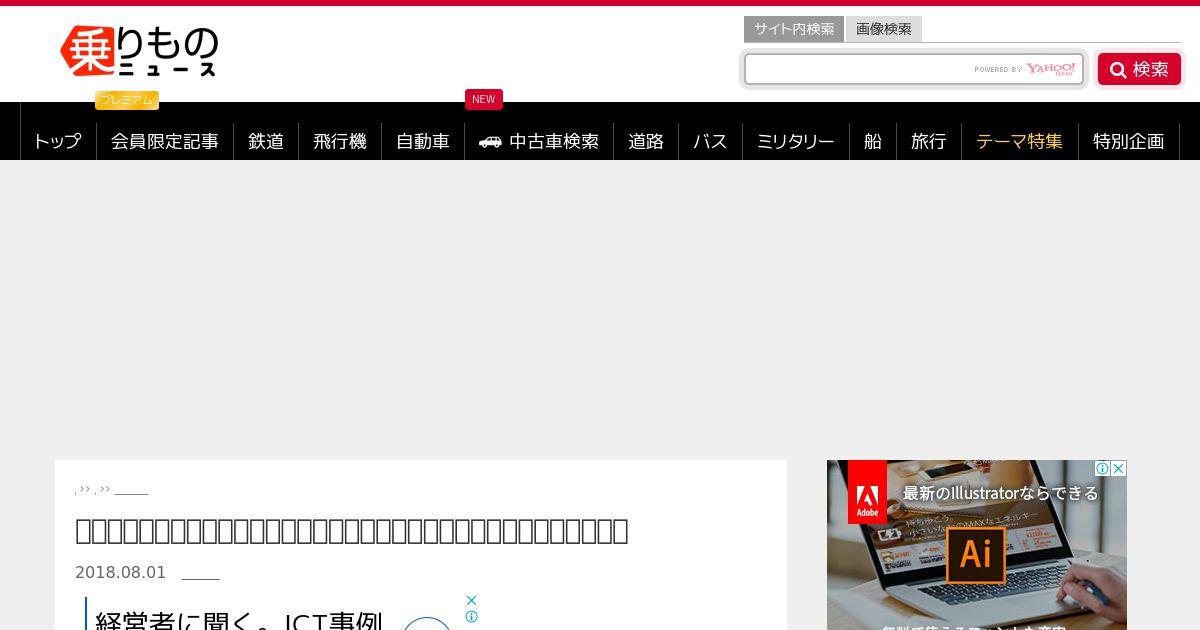Click the プレミアム badge above the menu

pyautogui.click(x=127, y=100)
